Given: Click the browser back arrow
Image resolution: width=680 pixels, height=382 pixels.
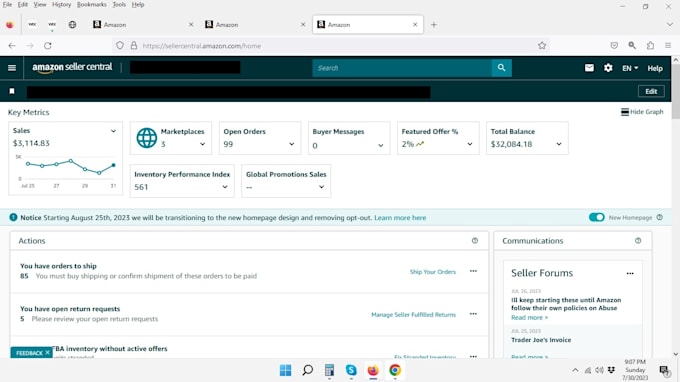Looking at the screenshot, I should tap(12, 46).
